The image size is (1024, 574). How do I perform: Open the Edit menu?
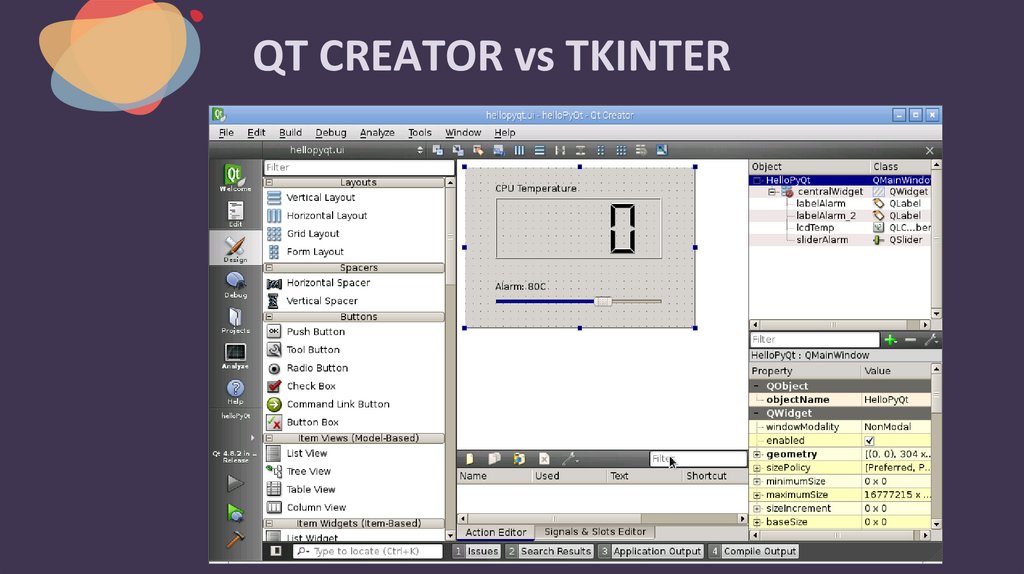coord(256,133)
